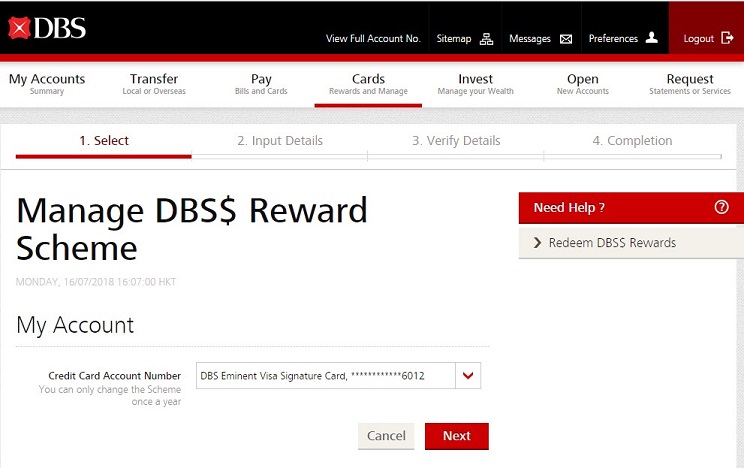Click the Logout arrow icon
The height and width of the screenshot is (468, 744).
[x=727, y=38]
